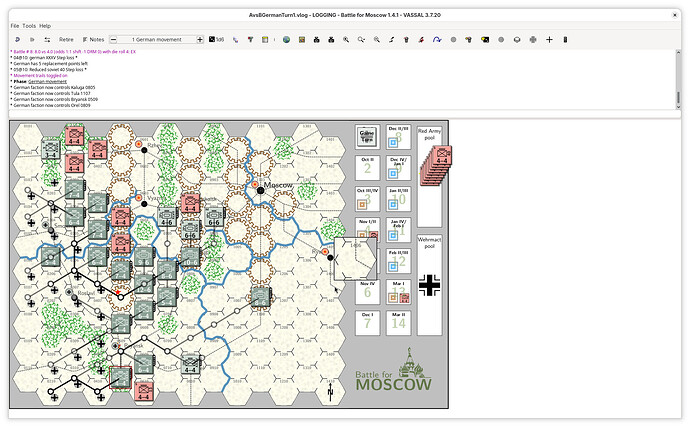Image resolution: width=690 pixels, height=426 pixels.
Task: Click the first magnifier zoom icon
Action: click(x=346, y=39)
